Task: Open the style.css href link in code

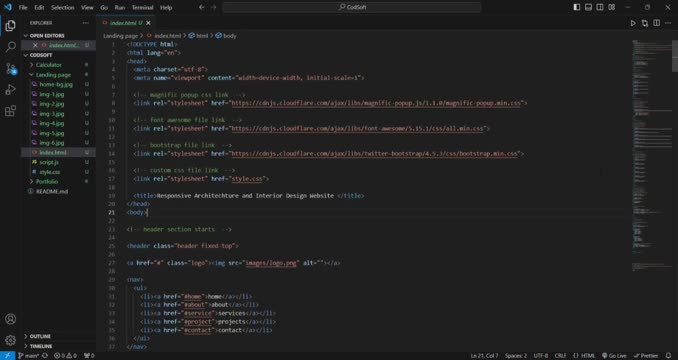Action: coord(247,179)
